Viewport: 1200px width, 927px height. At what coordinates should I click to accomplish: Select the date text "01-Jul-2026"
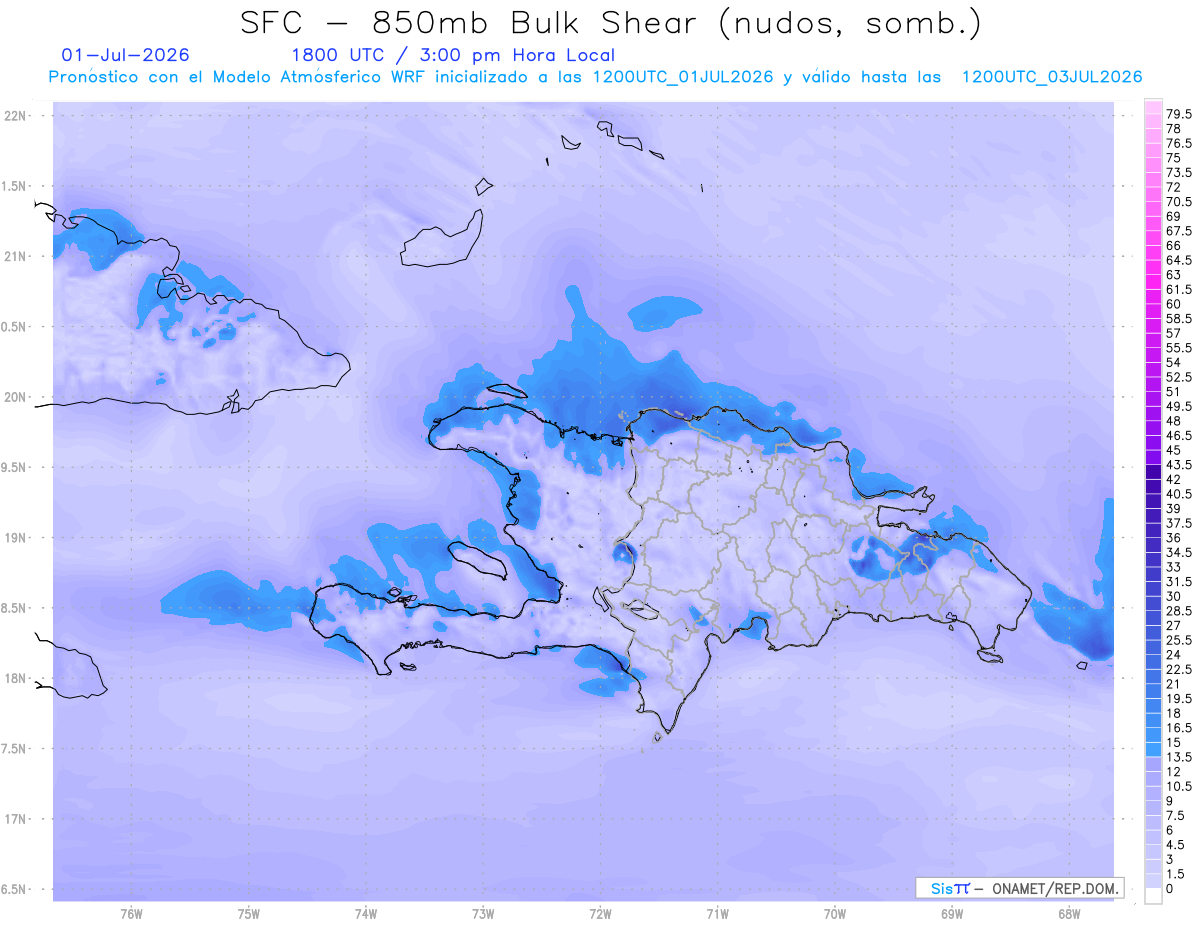pyautogui.click(x=125, y=56)
